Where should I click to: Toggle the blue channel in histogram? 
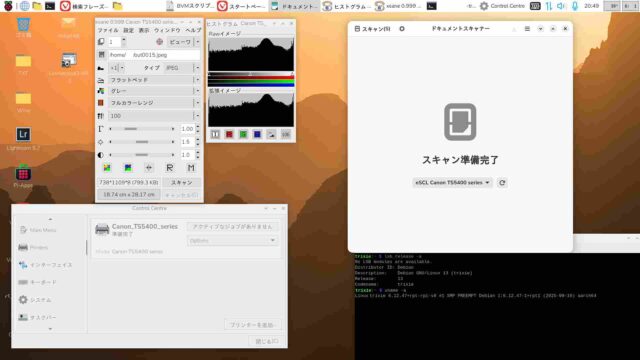click(257, 134)
